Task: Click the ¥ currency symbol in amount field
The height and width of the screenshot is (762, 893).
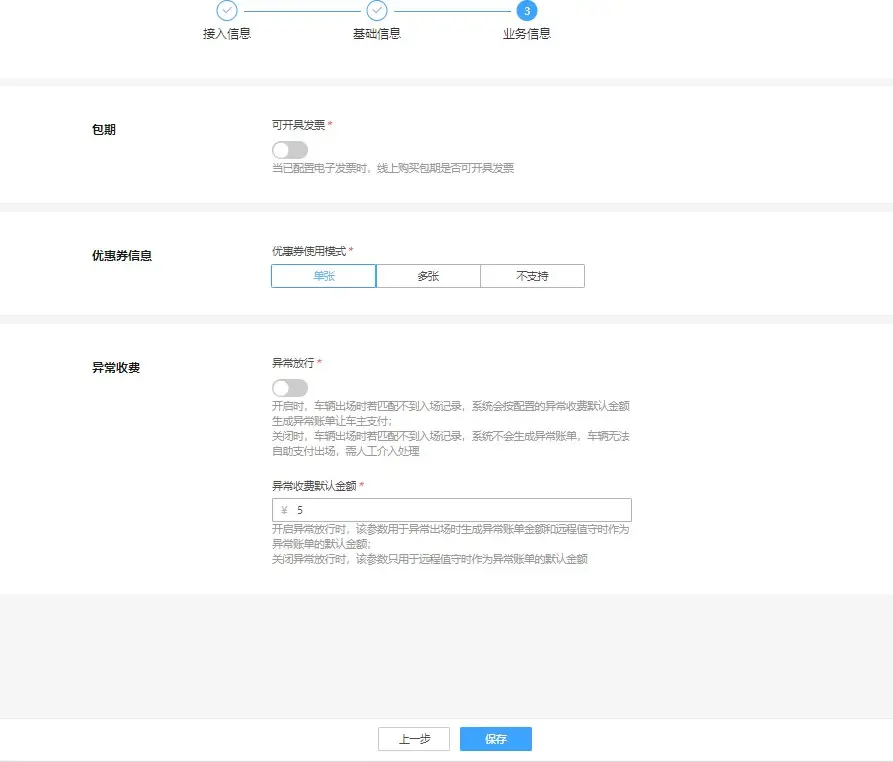Action: point(285,510)
